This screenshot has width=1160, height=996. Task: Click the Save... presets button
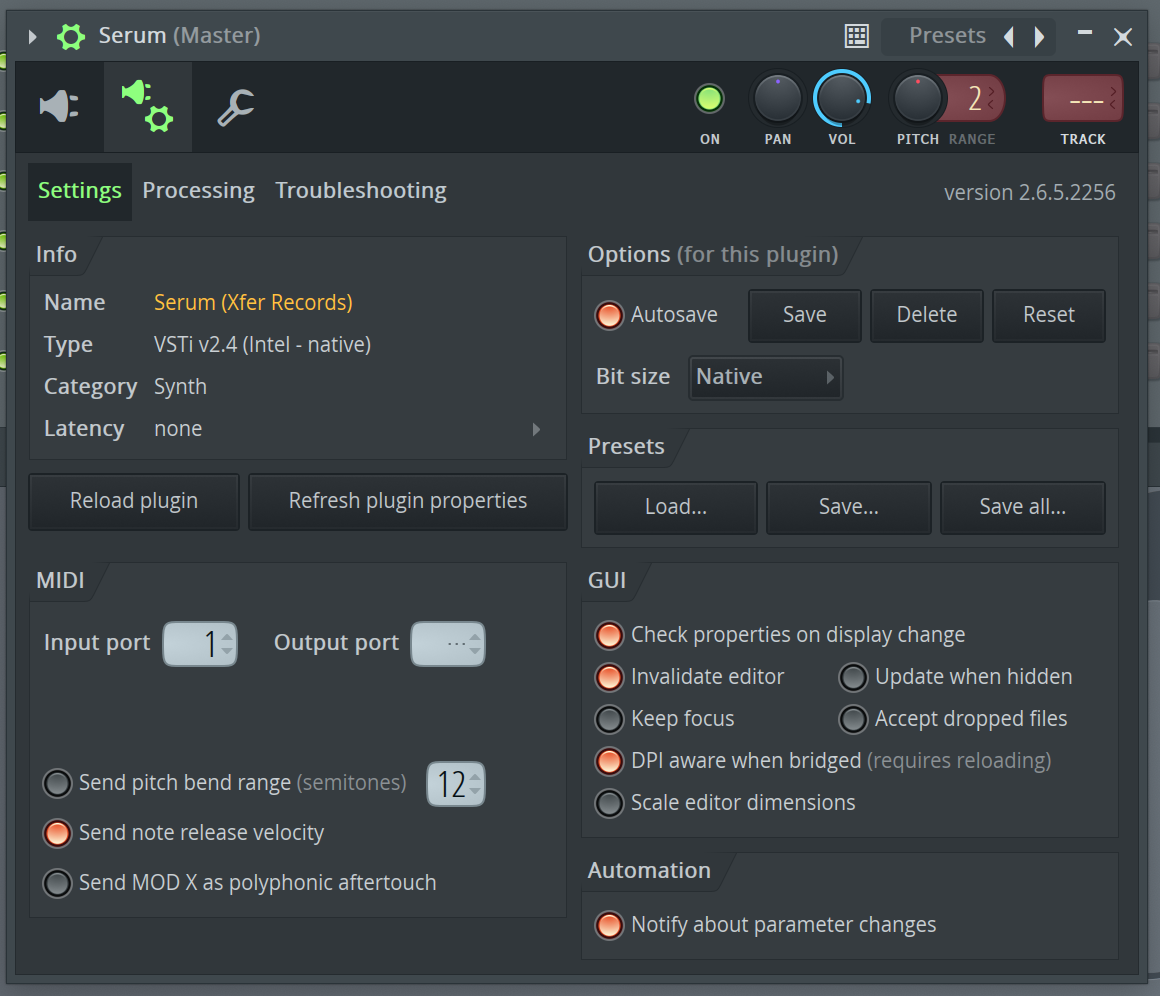click(x=849, y=508)
